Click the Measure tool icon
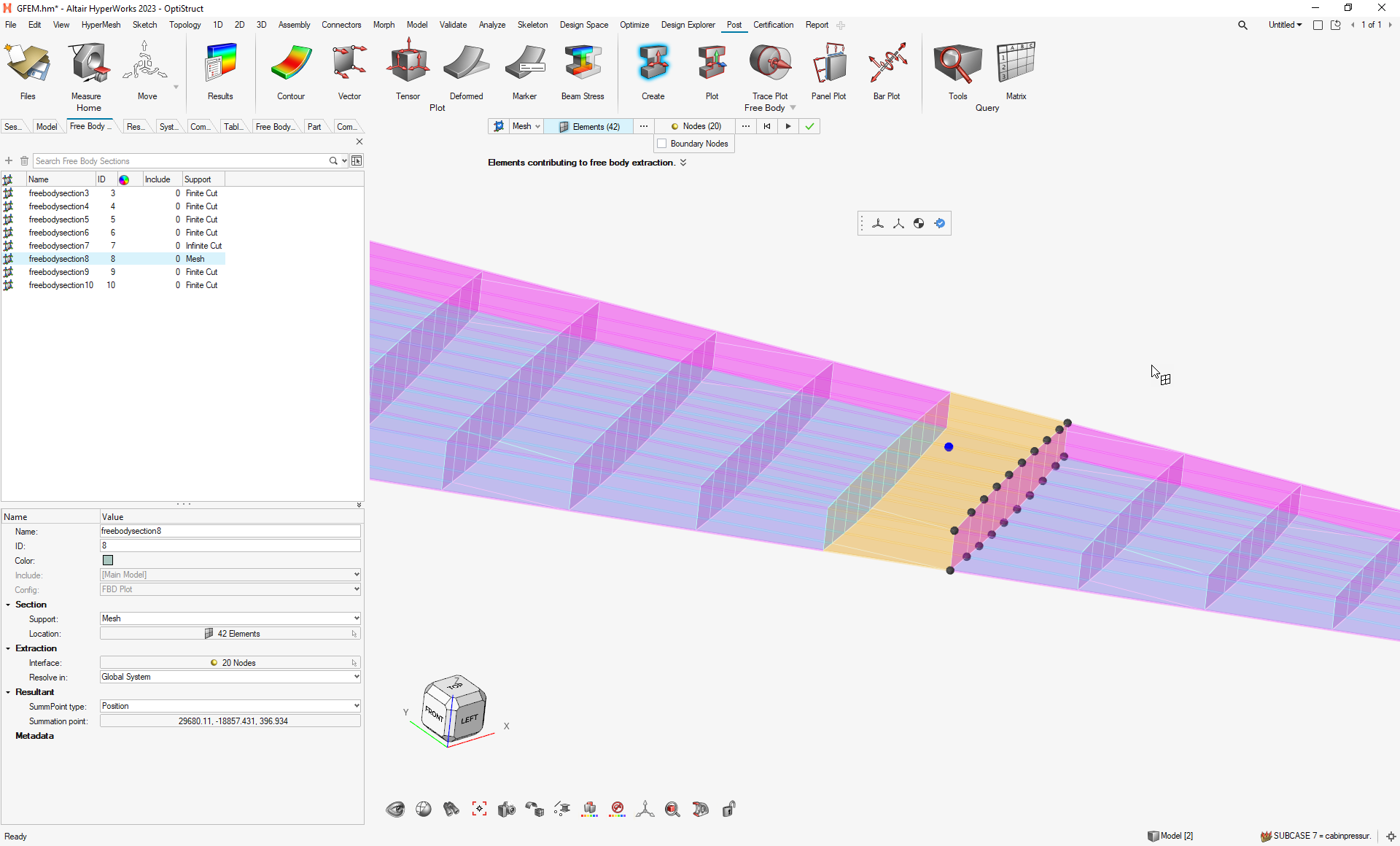 pos(87,70)
